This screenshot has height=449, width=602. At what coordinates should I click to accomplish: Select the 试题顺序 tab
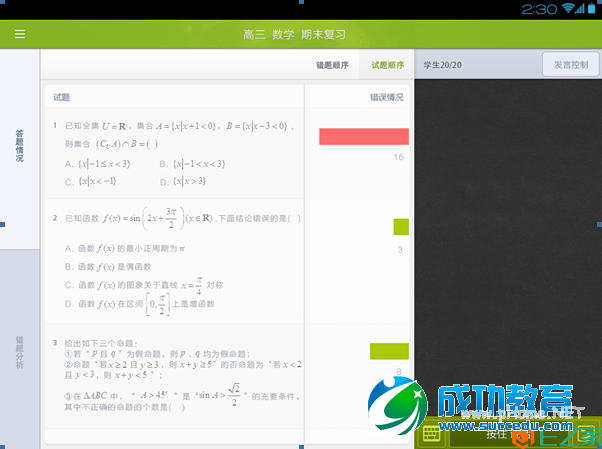coord(387,65)
